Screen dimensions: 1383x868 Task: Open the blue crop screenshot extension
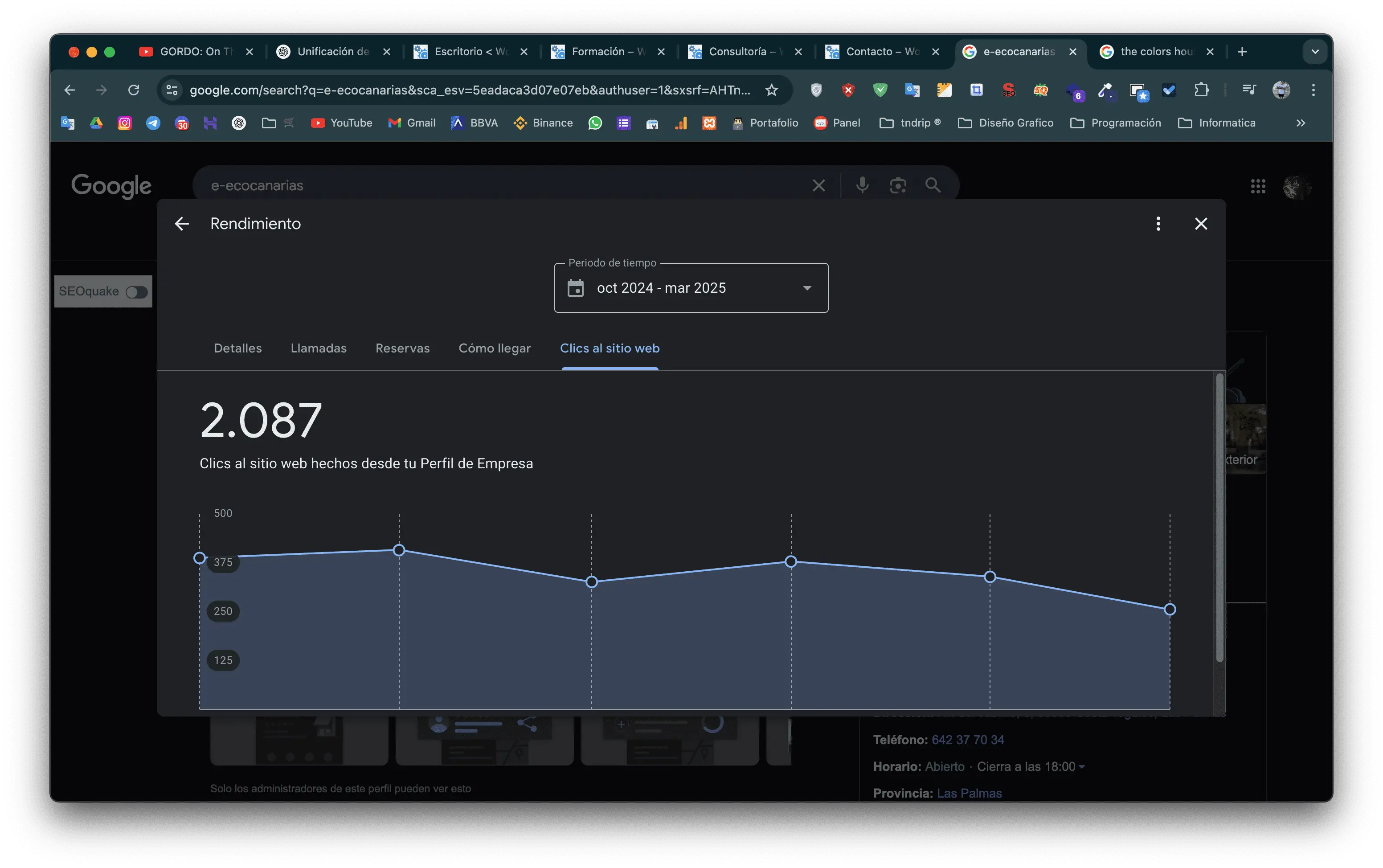click(x=976, y=90)
